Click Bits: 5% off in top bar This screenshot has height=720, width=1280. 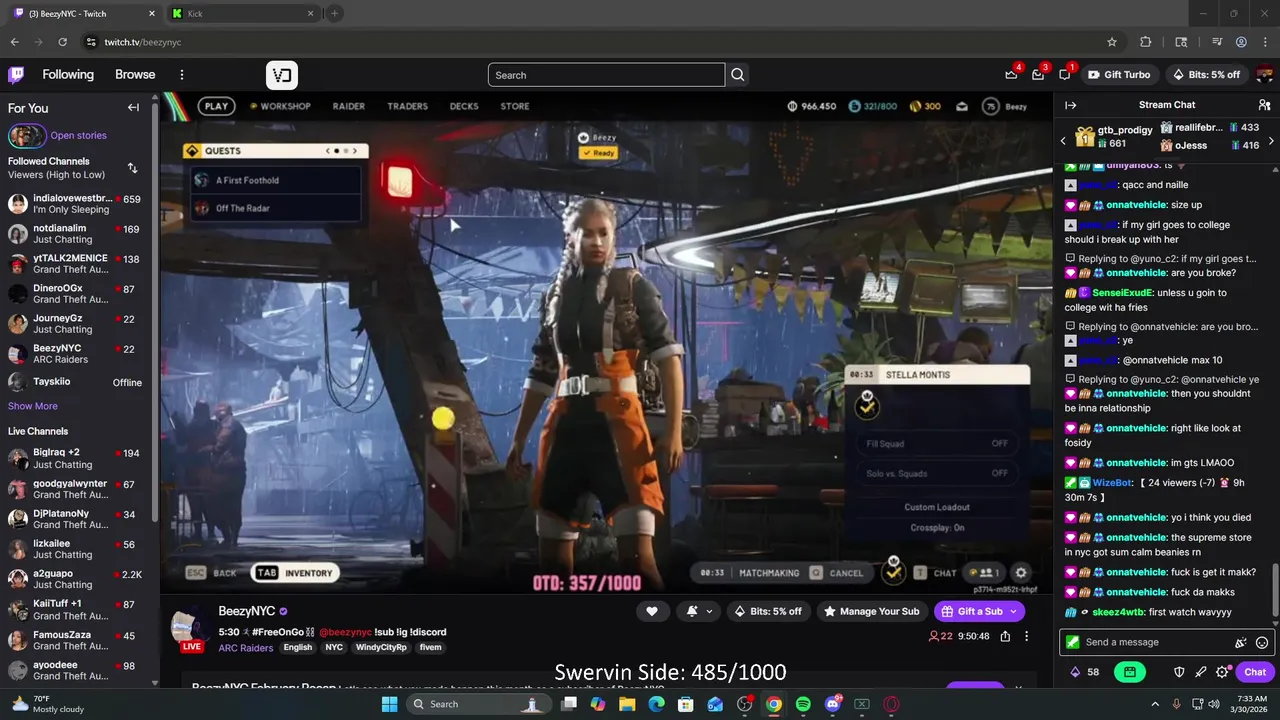click(x=1205, y=75)
